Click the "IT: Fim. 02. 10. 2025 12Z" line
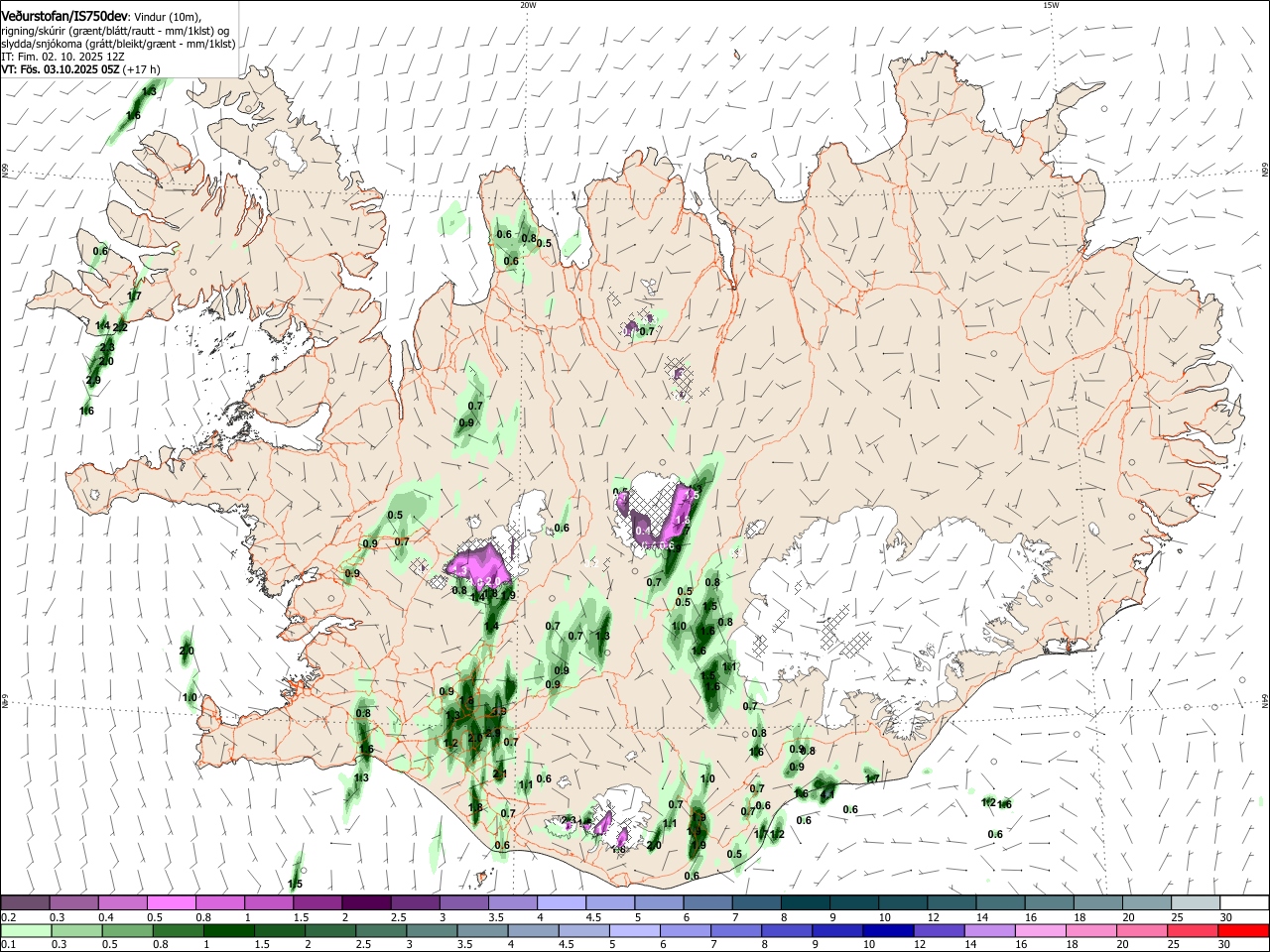This screenshot has width=1270, height=952. tap(63, 57)
